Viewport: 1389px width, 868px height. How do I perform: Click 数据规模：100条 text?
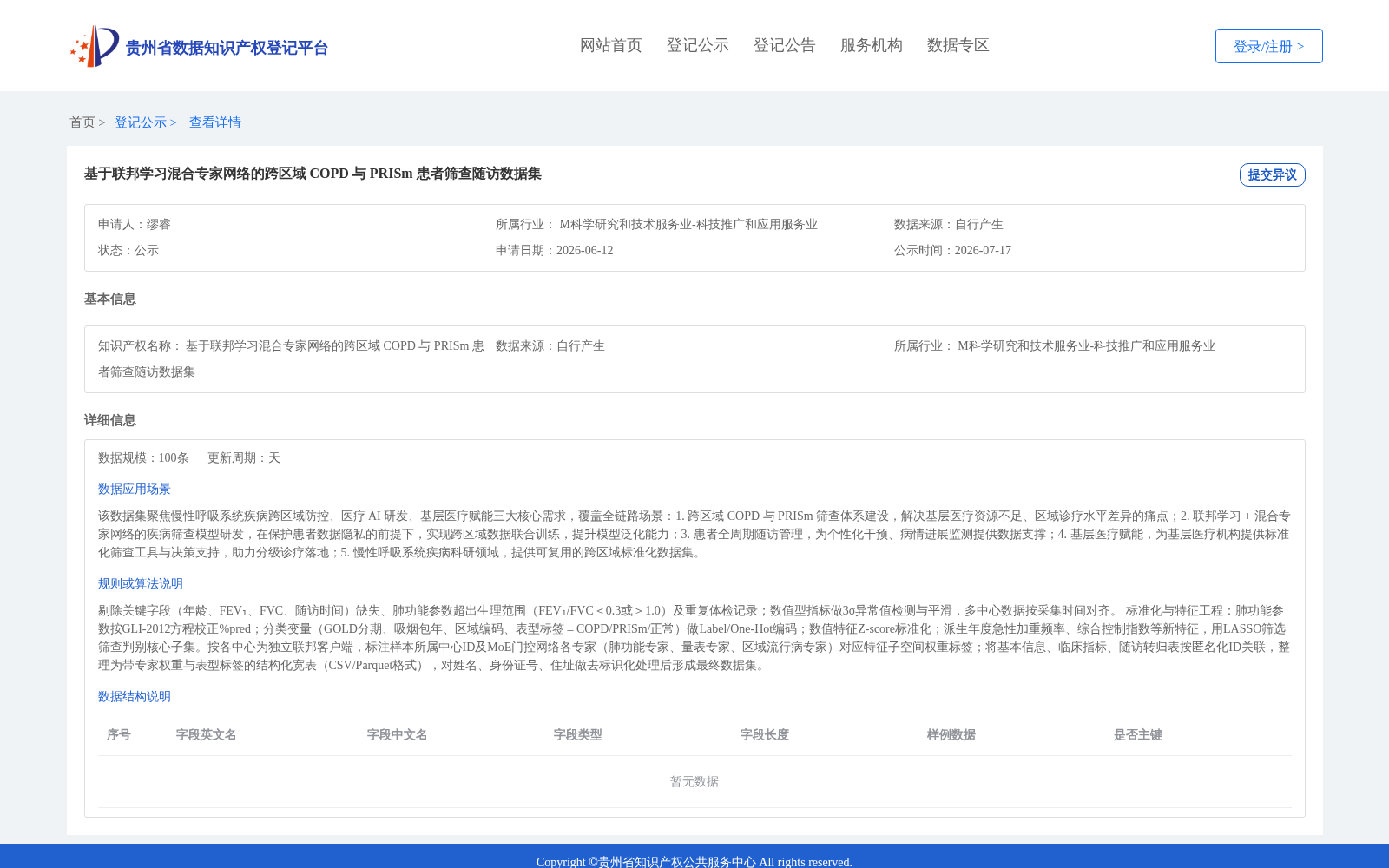tap(143, 457)
